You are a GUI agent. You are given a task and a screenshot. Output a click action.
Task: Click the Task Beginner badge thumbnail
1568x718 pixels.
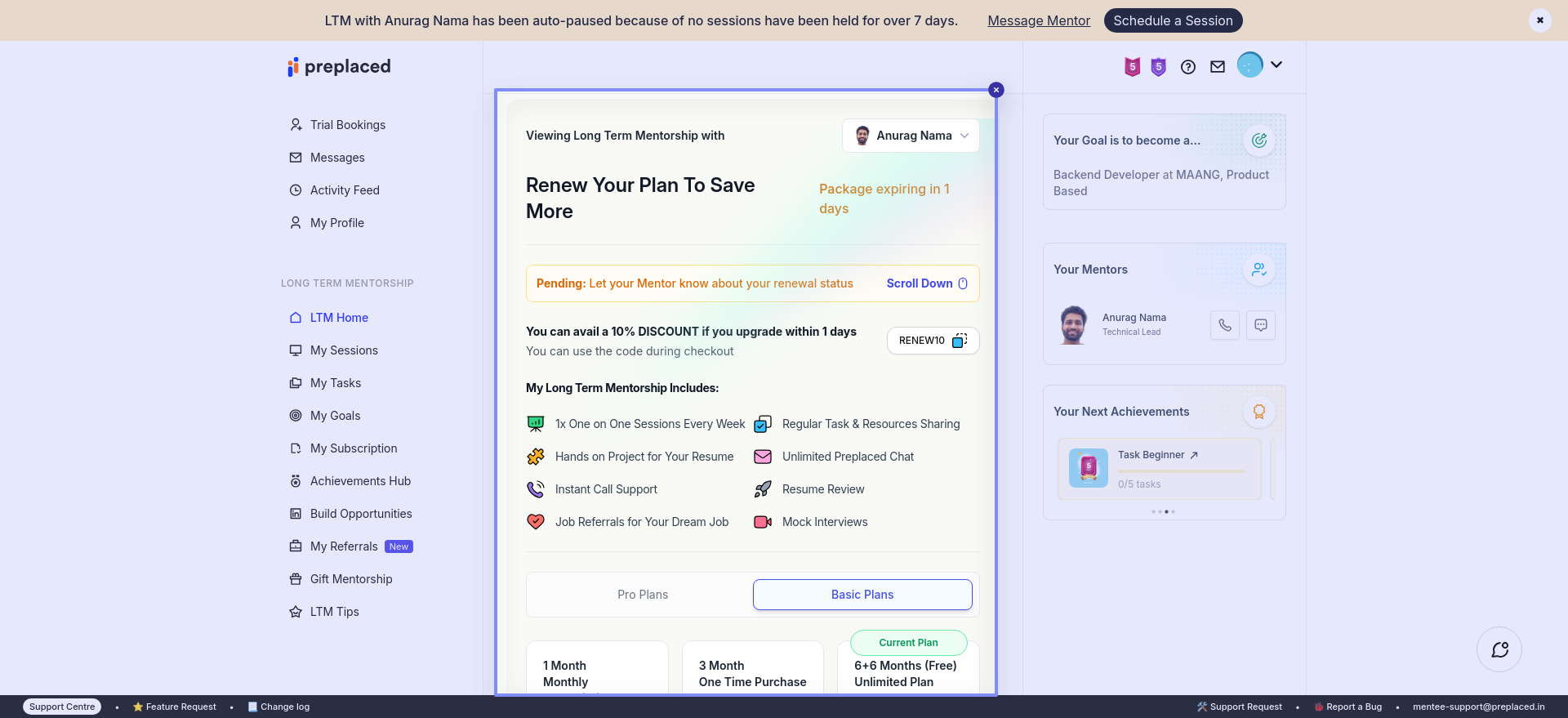[x=1089, y=468]
